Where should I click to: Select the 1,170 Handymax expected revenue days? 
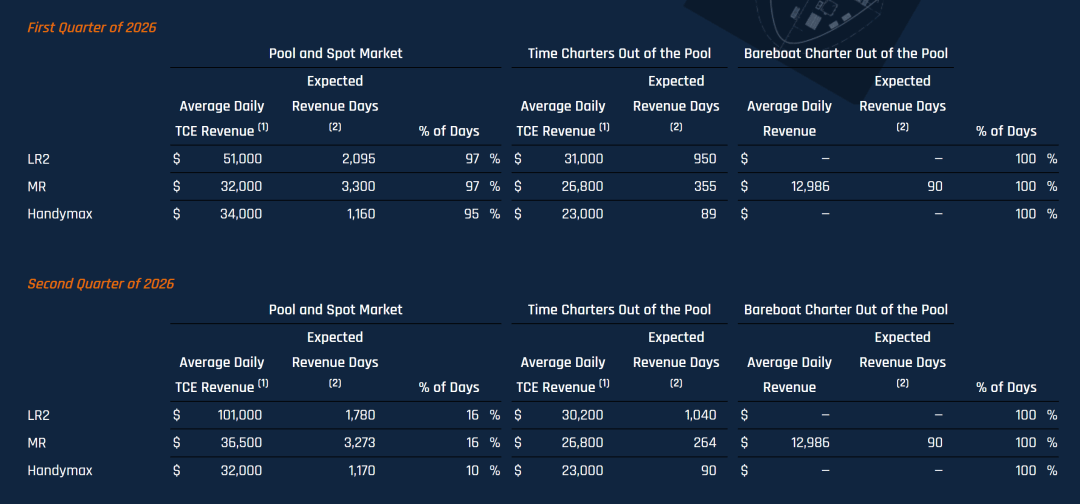[x=356, y=470]
